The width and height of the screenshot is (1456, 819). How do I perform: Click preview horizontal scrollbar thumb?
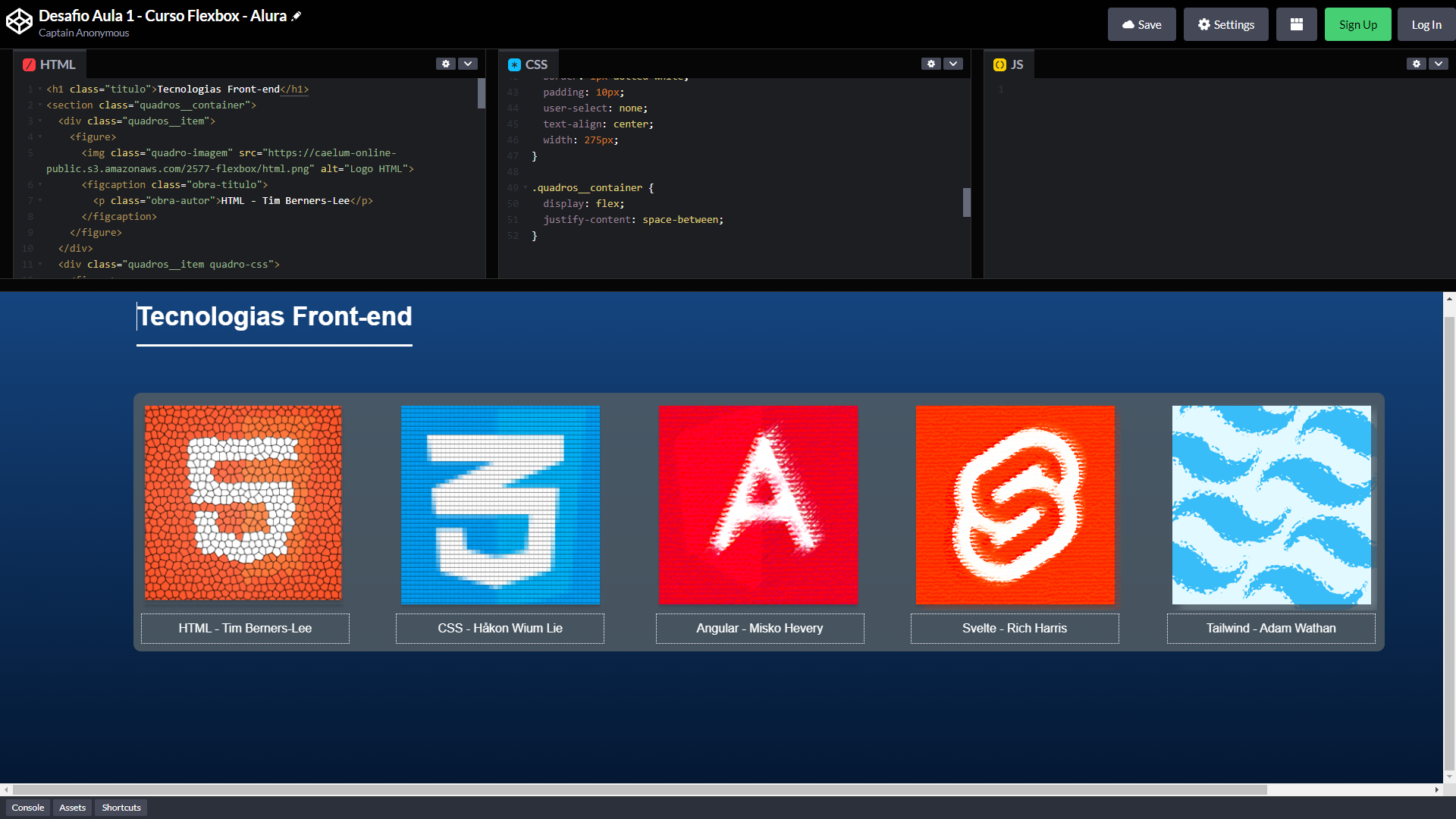pyautogui.click(x=639, y=789)
